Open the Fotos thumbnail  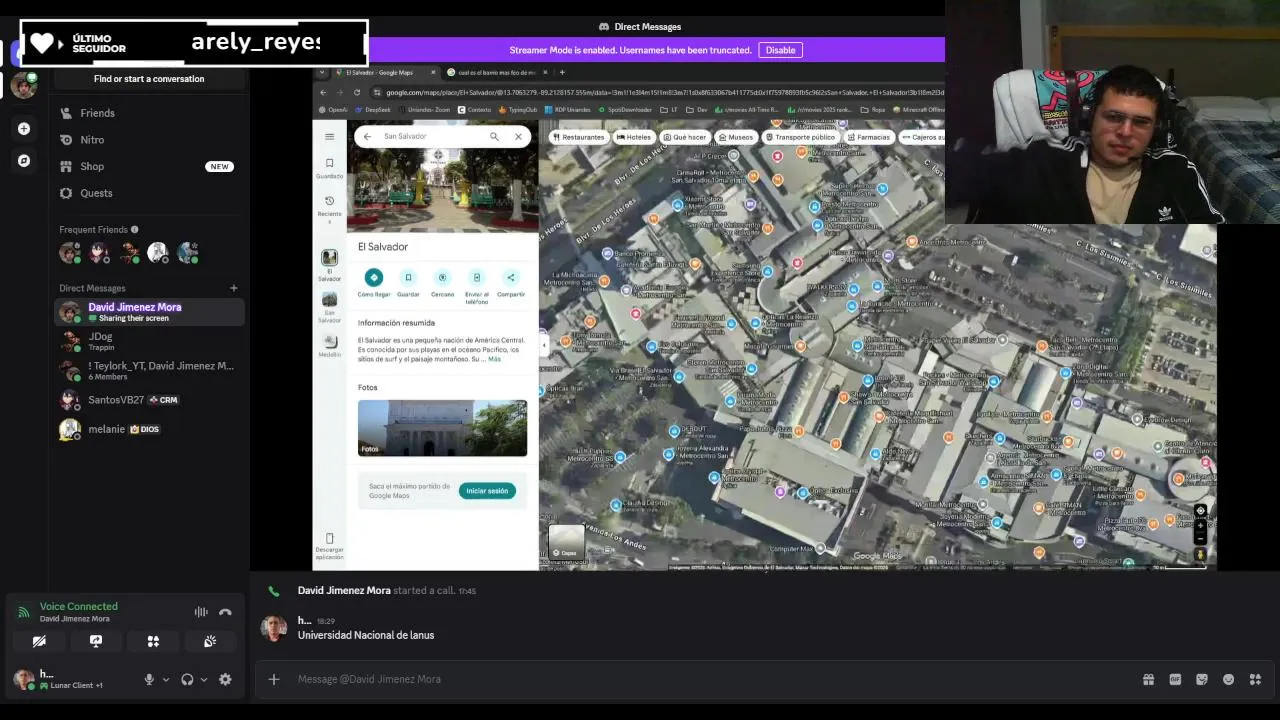(x=442, y=428)
